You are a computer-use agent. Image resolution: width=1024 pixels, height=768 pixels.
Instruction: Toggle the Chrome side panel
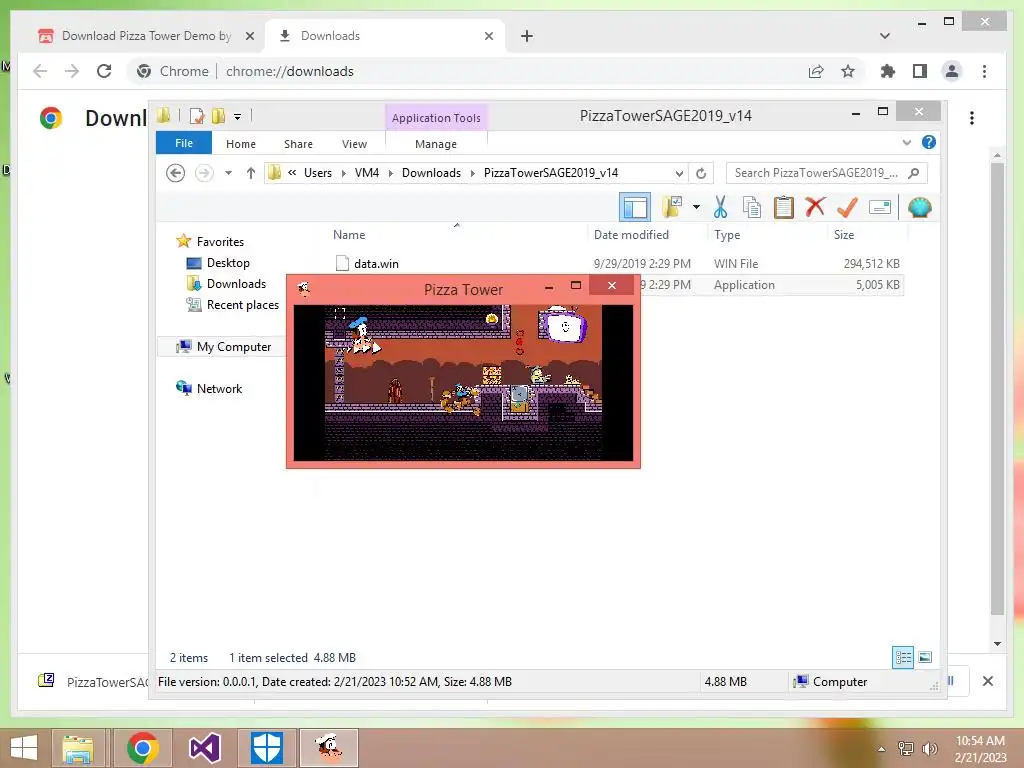tap(920, 71)
